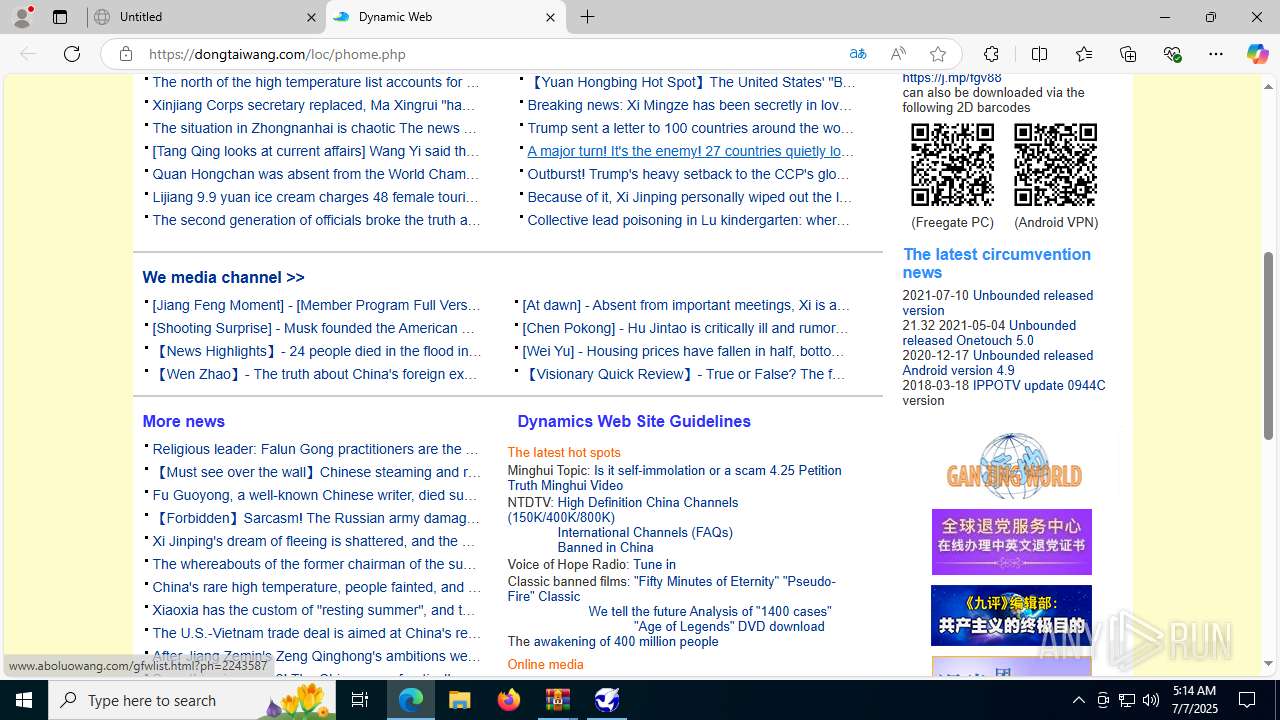The width and height of the screenshot is (1280, 720).
Task: View site information lock icon
Action: [x=125, y=54]
